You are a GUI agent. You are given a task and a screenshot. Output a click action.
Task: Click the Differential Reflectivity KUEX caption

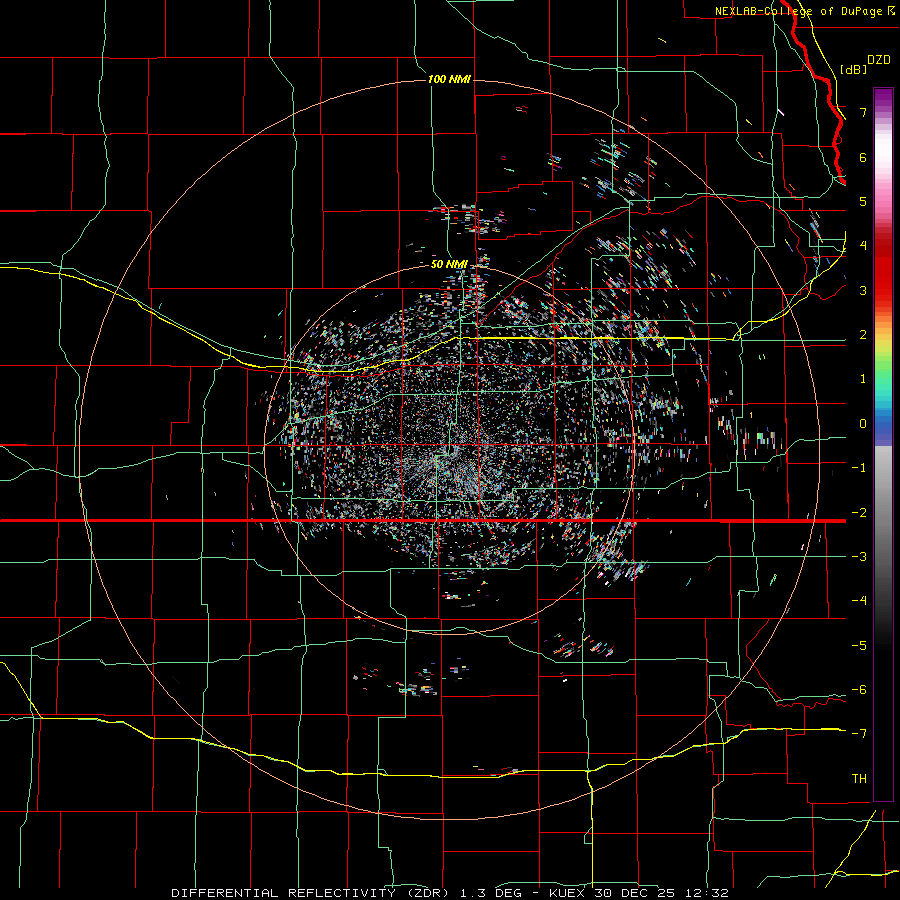coord(450,893)
